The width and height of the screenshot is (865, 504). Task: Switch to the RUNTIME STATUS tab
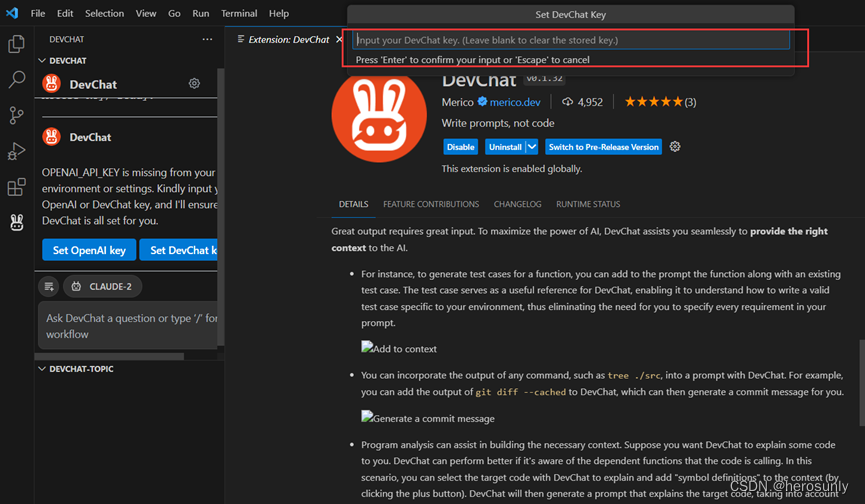click(588, 204)
